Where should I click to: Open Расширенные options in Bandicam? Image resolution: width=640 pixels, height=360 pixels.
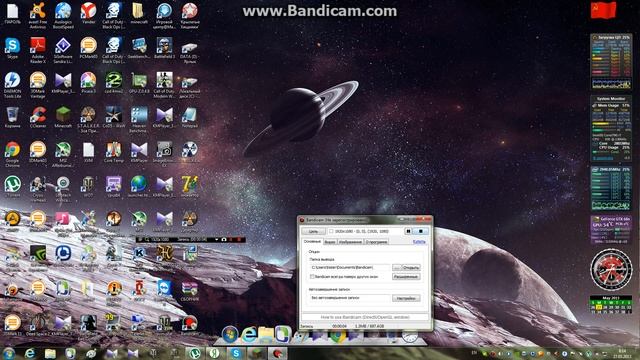(406, 277)
